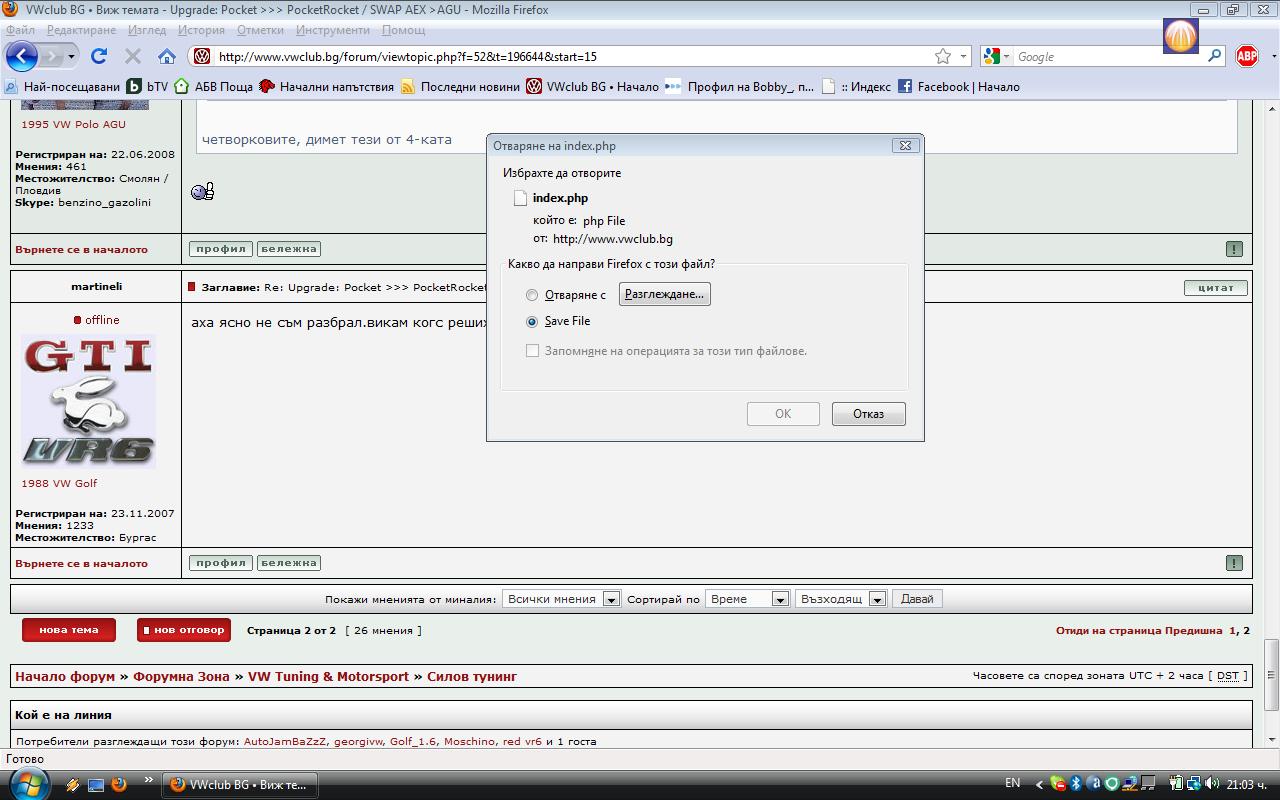
Task: Reload the page with the refresh icon
Action: click(99, 56)
